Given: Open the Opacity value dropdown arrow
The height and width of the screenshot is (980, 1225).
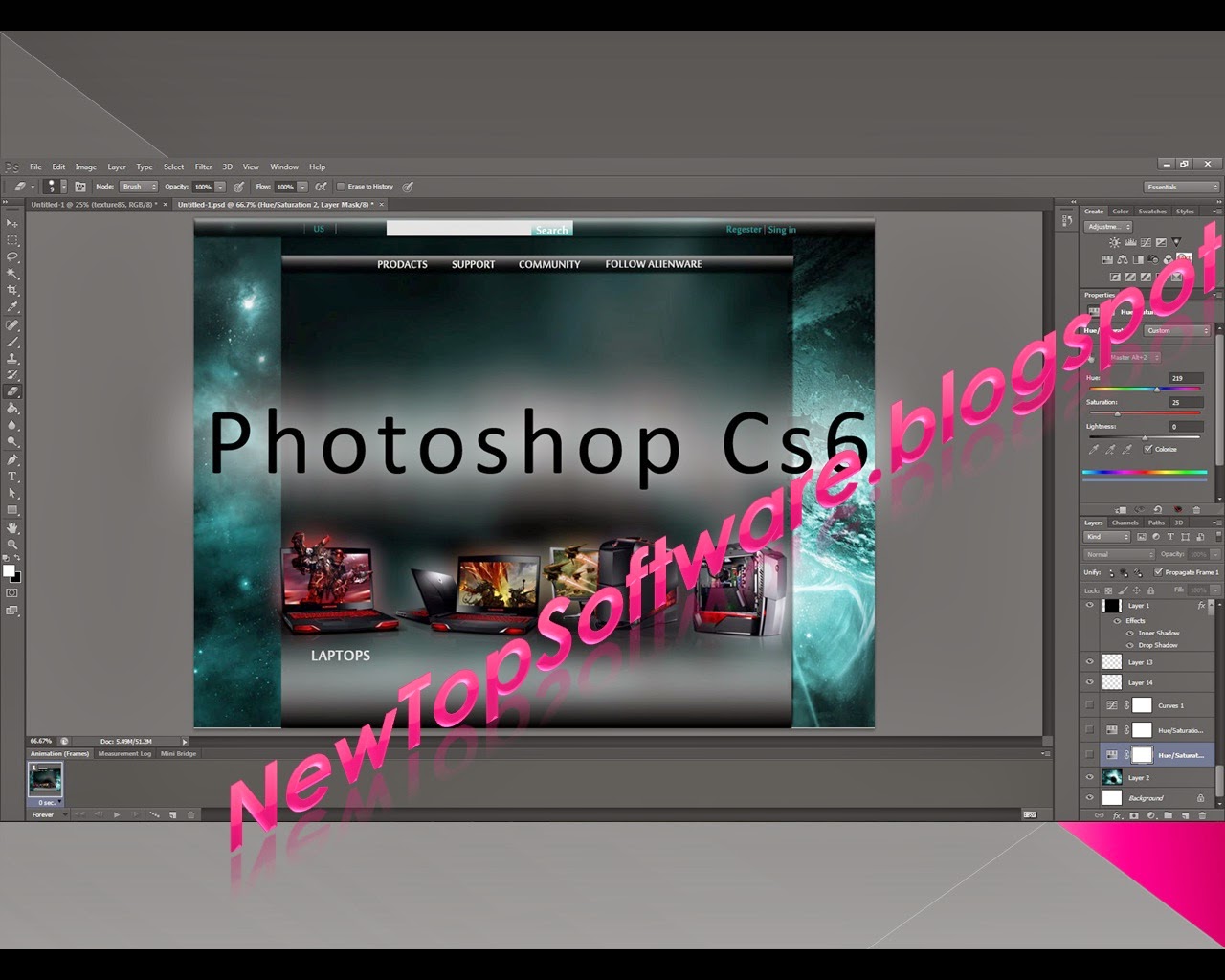Looking at the screenshot, I should coord(221,187).
